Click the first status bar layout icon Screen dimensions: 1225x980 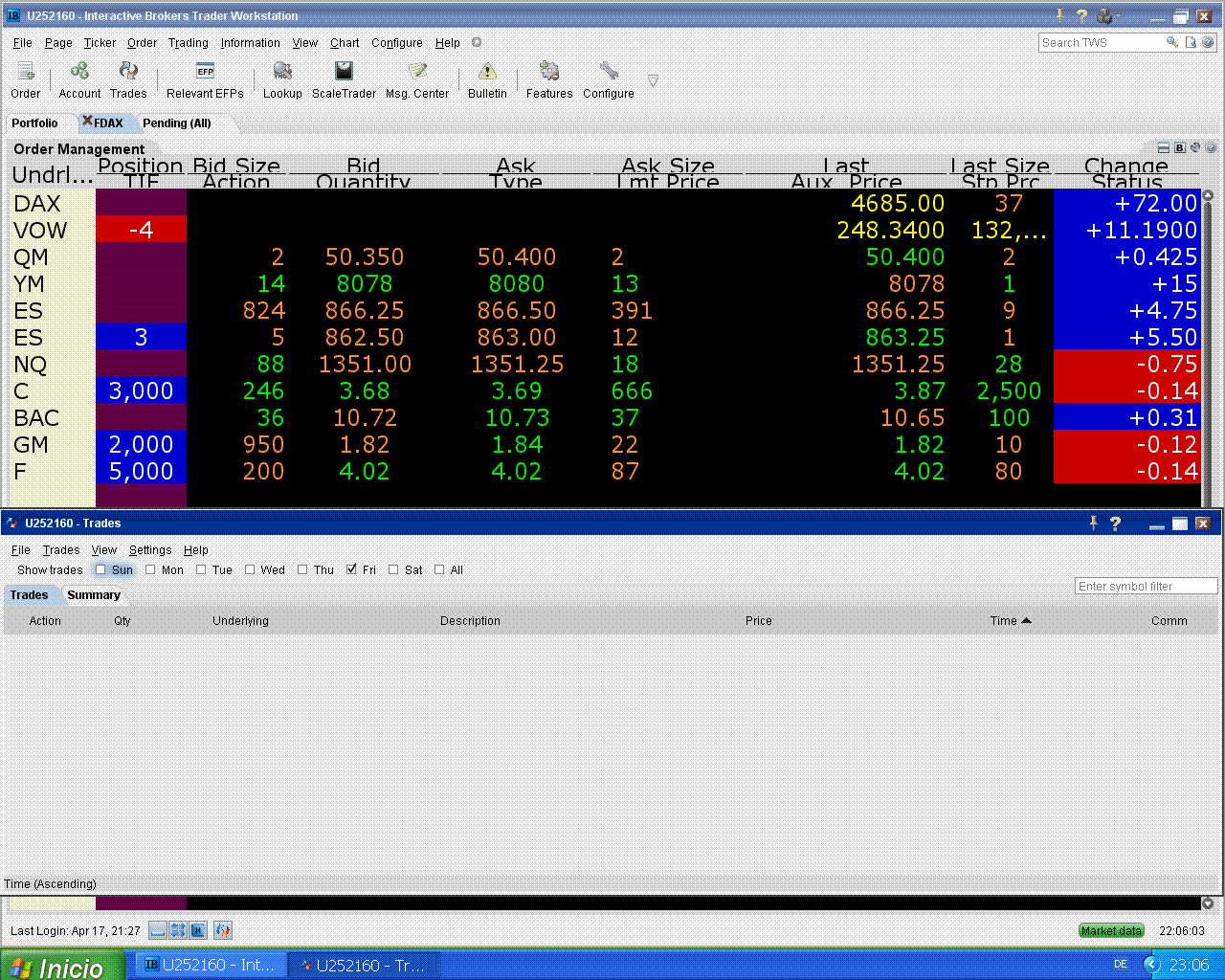point(158,930)
